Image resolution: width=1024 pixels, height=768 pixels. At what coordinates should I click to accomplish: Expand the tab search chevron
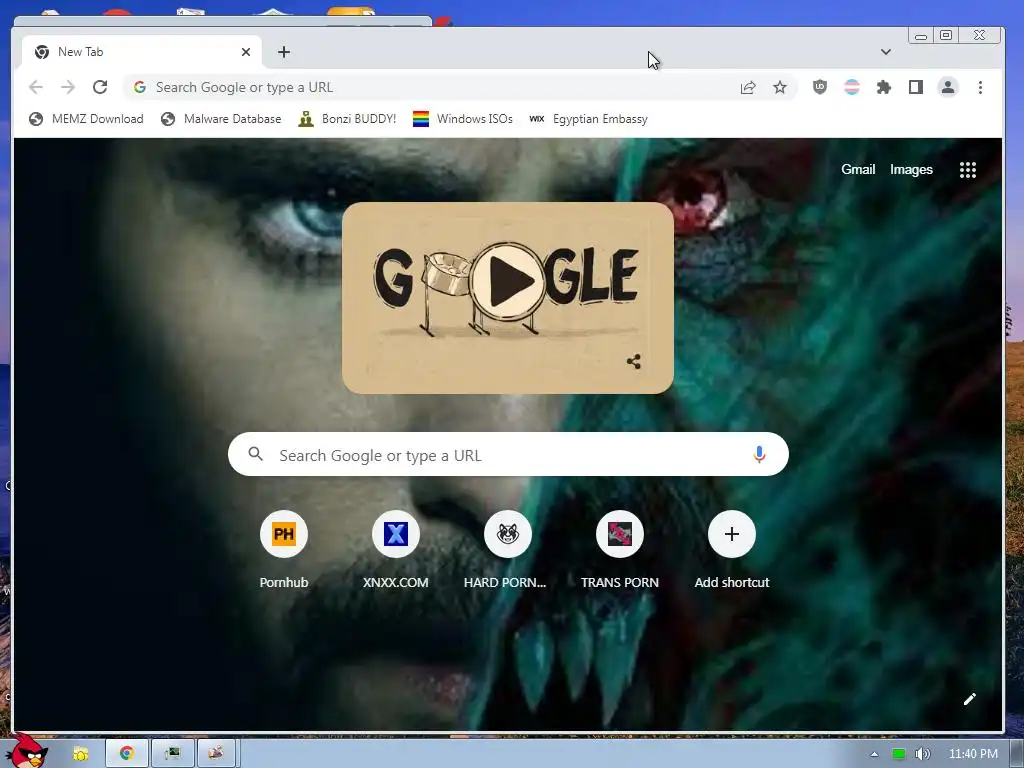tap(886, 52)
